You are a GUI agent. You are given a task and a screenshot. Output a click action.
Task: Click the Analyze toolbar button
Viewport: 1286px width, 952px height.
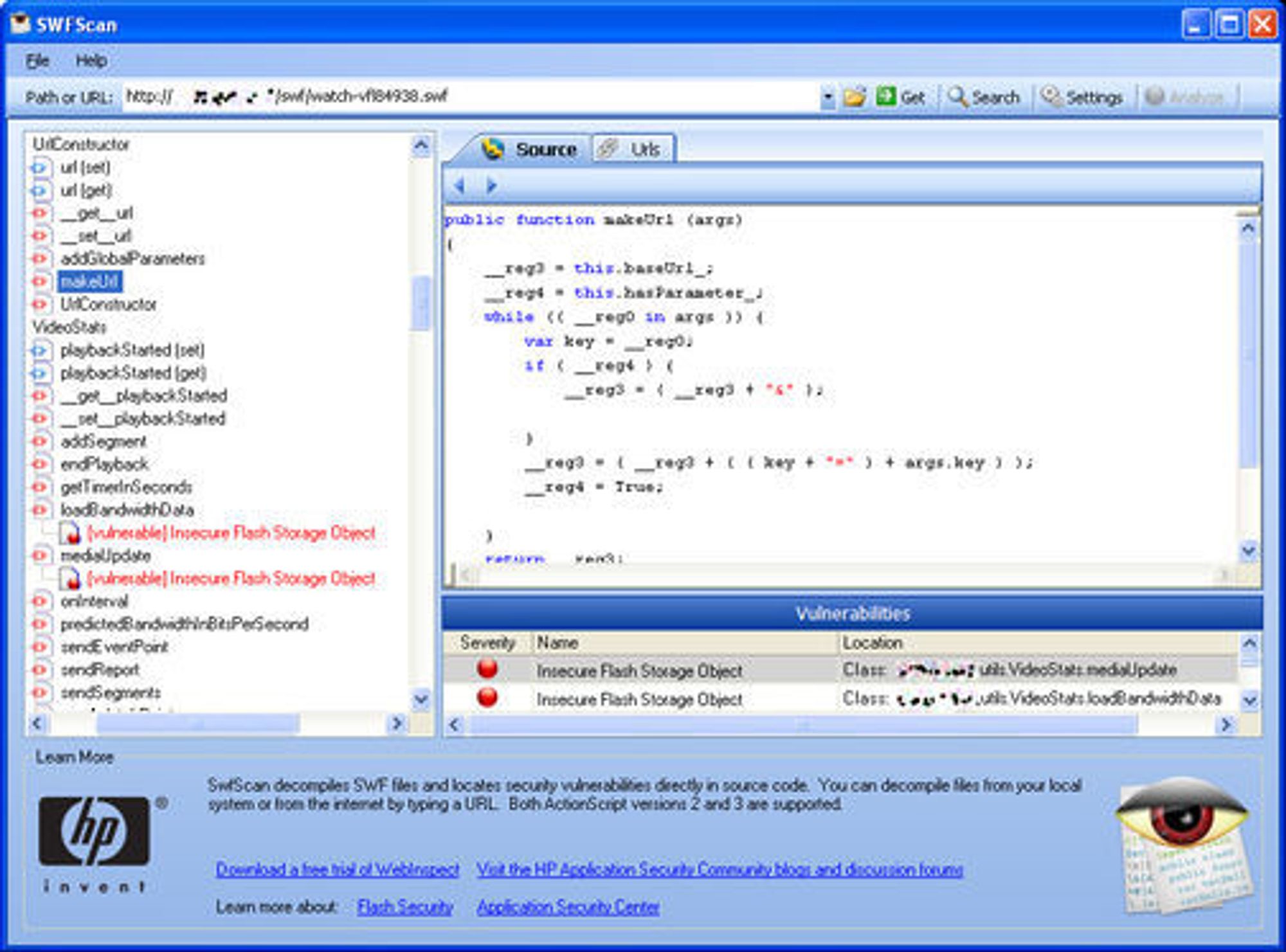[1184, 97]
